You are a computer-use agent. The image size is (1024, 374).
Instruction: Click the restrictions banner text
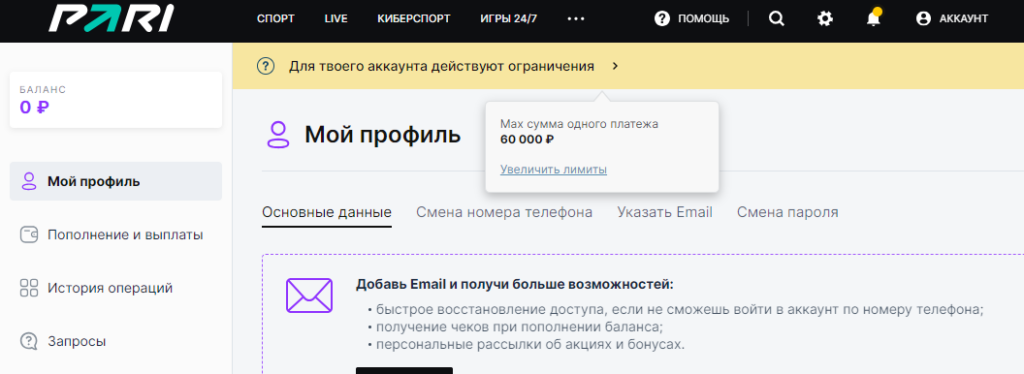[x=441, y=66]
